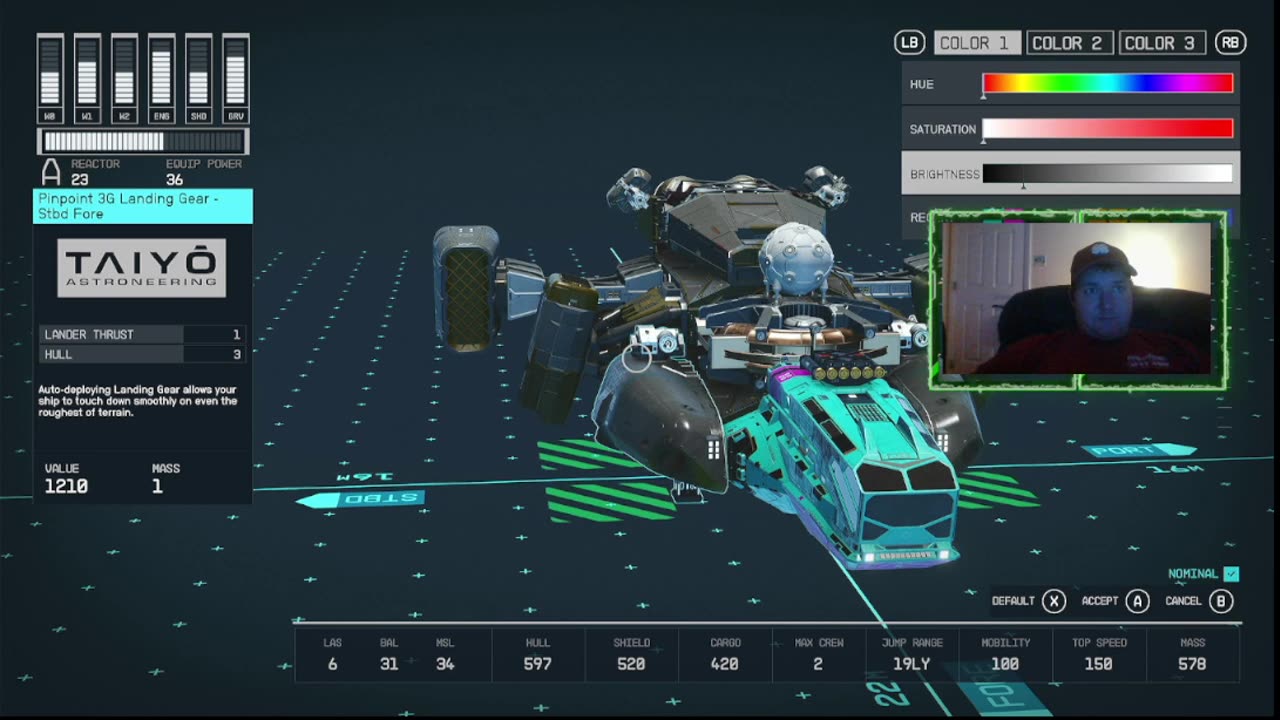Click the RB bumper icon

(1231, 43)
